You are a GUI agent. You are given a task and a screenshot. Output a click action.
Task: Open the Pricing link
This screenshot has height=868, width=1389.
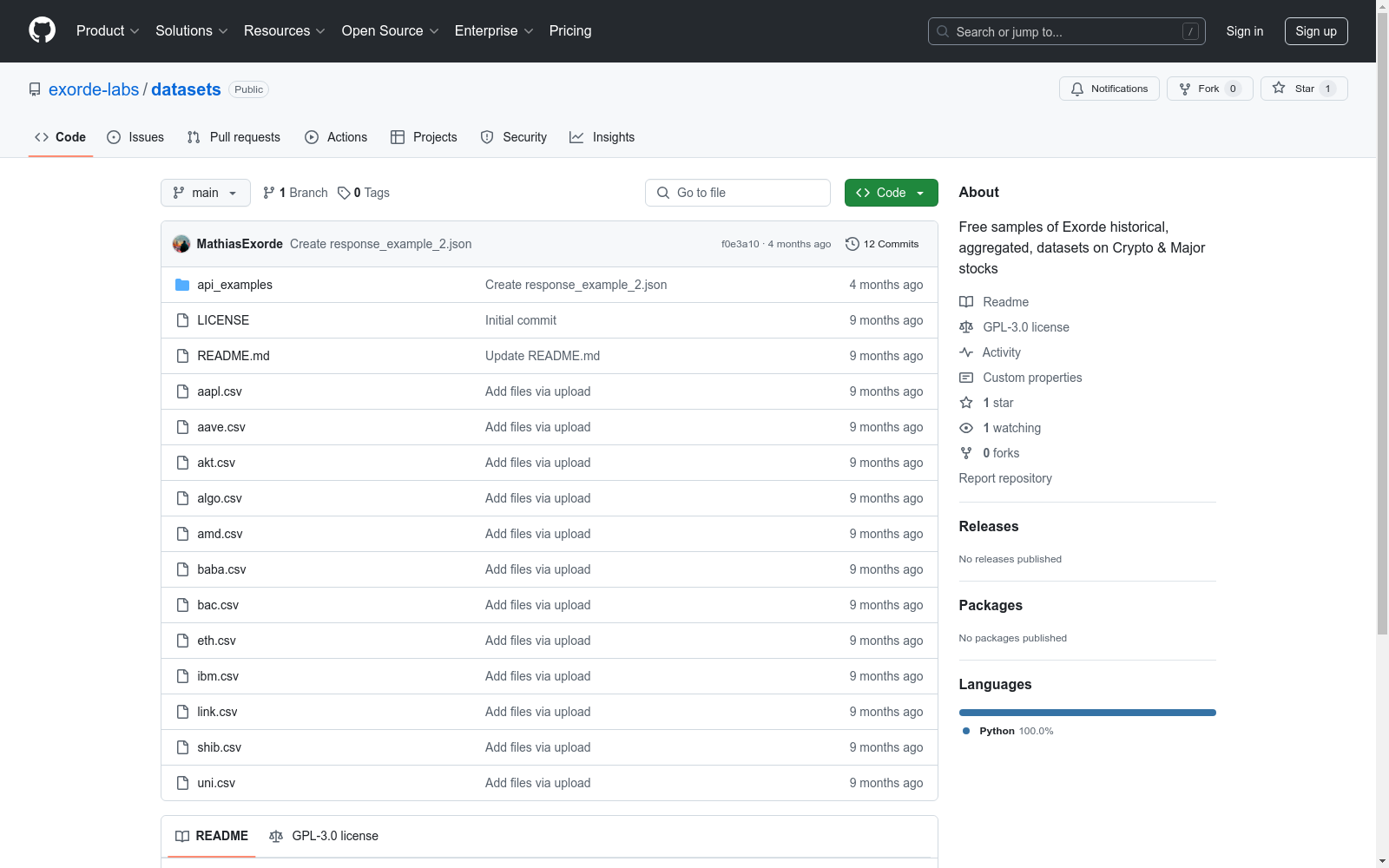[570, 30]
